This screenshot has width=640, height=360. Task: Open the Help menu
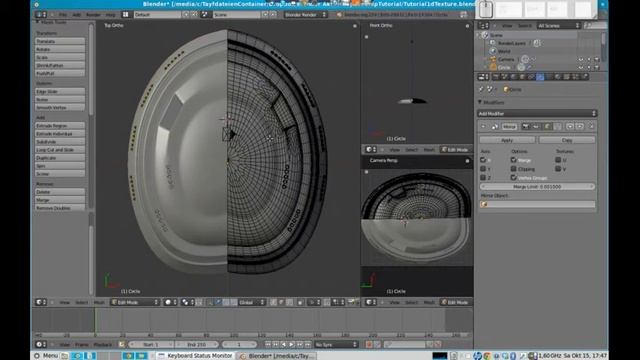click(110, 15)
